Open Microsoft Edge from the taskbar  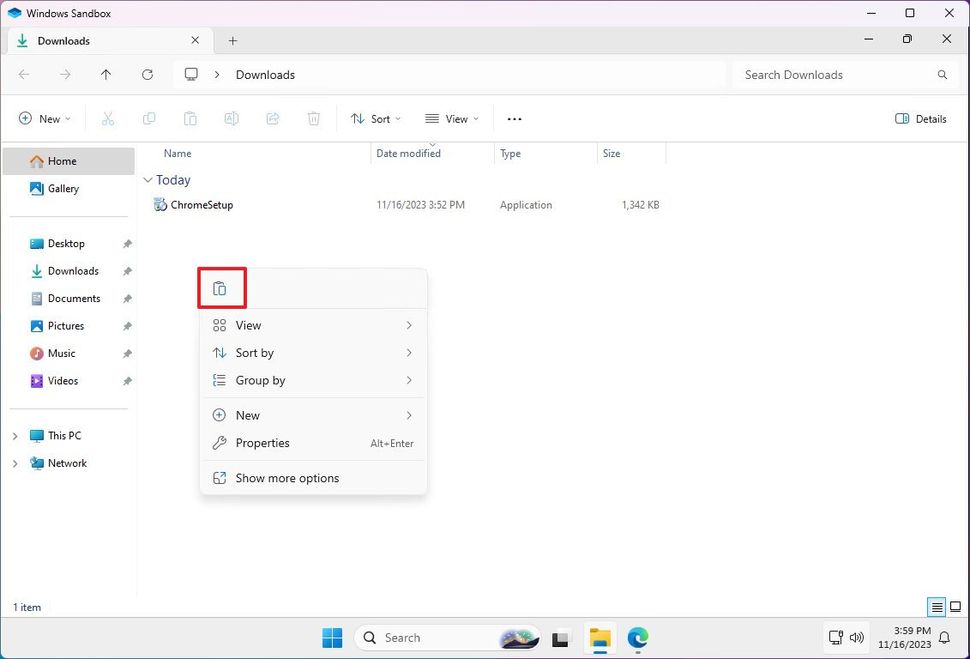tap(638, 638)
